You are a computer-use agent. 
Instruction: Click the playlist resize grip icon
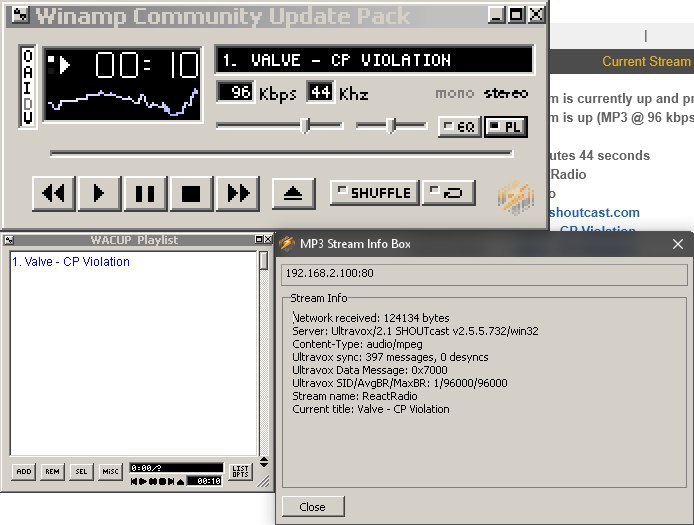[264, 482]
